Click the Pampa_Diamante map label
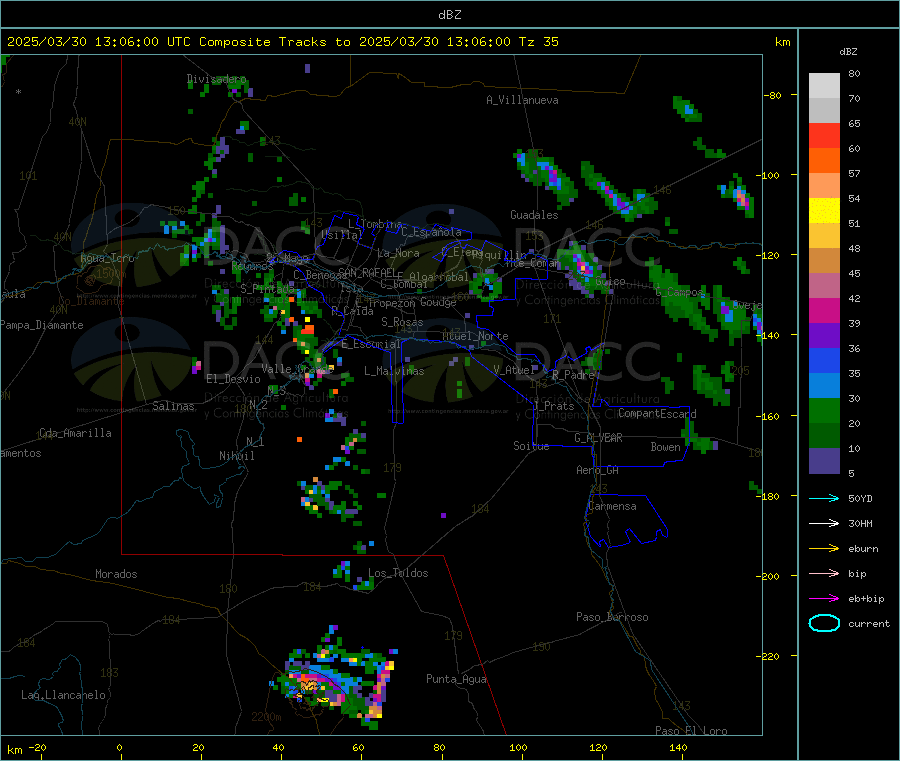Screen dimensions: 900x761 point(42,325)
